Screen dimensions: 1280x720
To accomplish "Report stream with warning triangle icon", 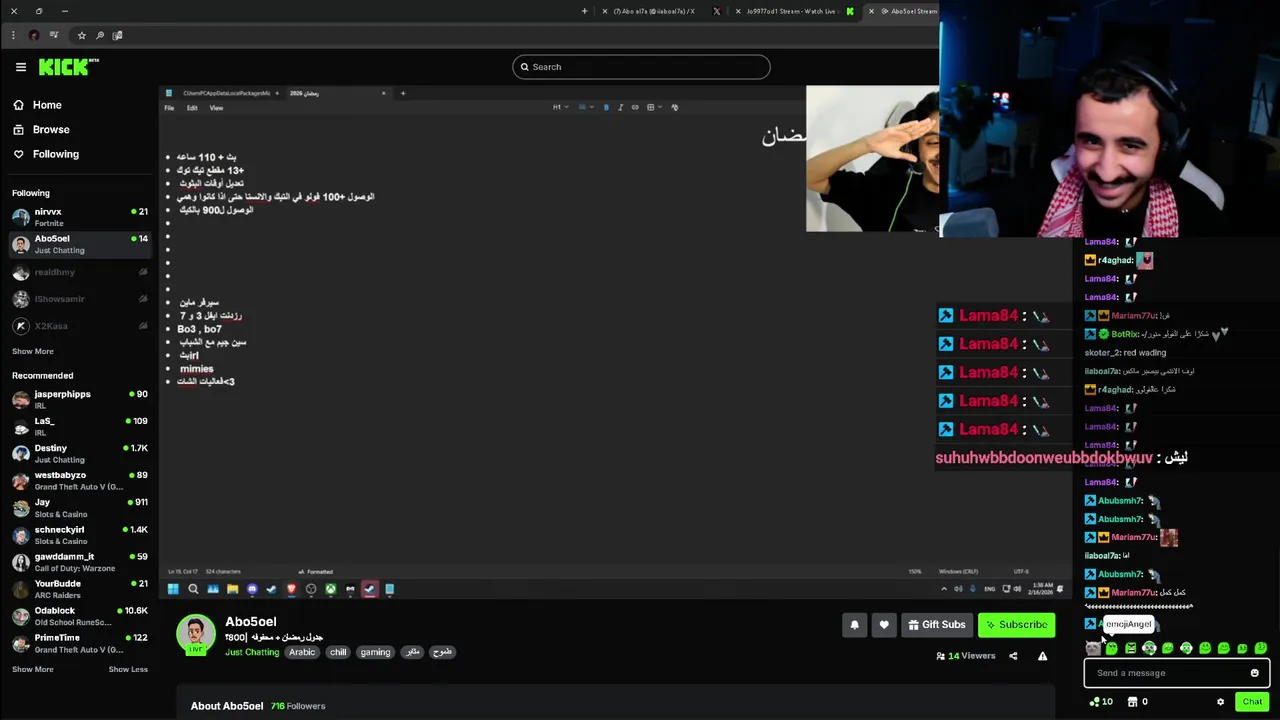I will (1042, 656).
